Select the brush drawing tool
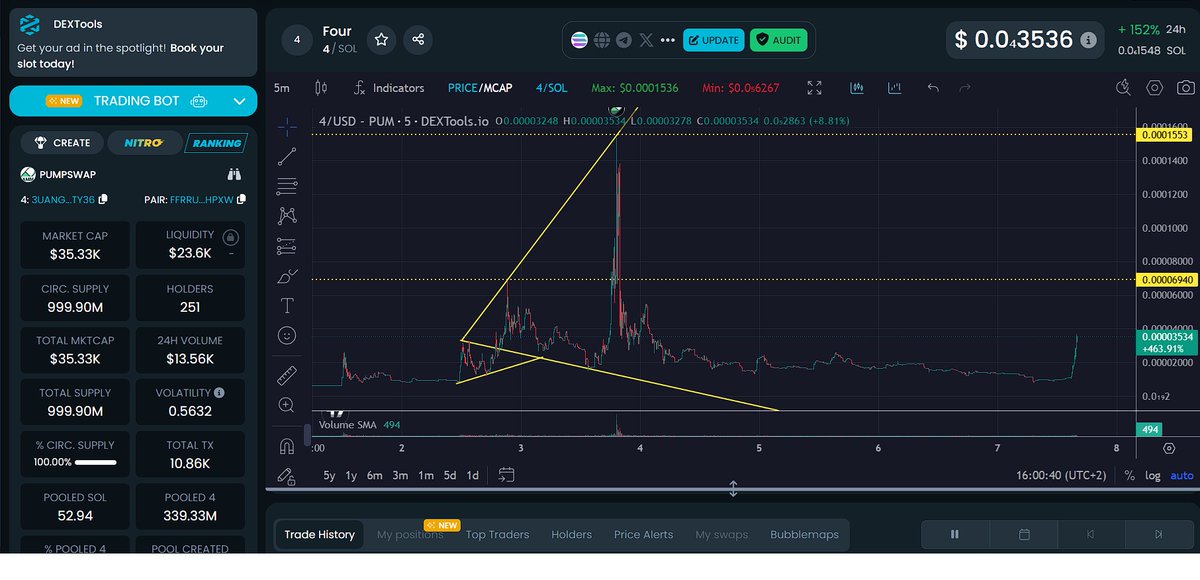This screenshot has width=1200, height=580. click(x=287, y=276)
